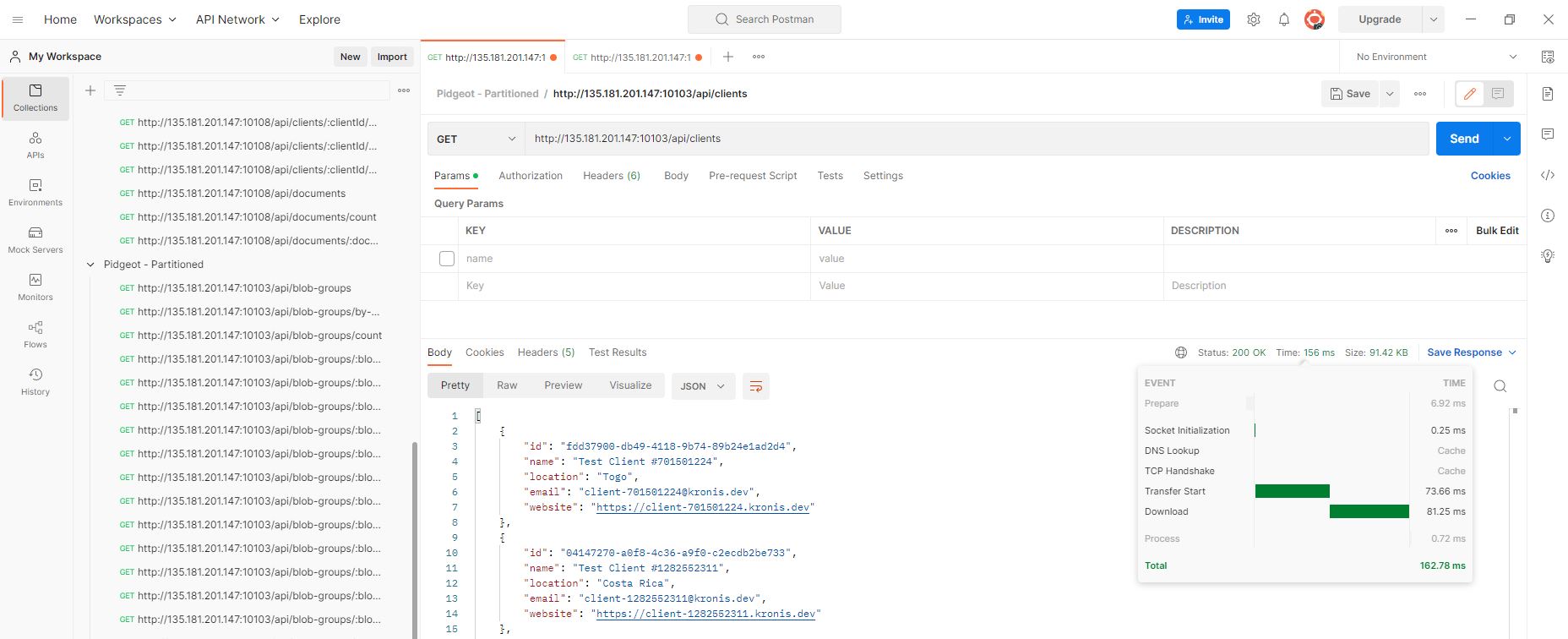Create a new collection with plus icon

click(90, 90)
